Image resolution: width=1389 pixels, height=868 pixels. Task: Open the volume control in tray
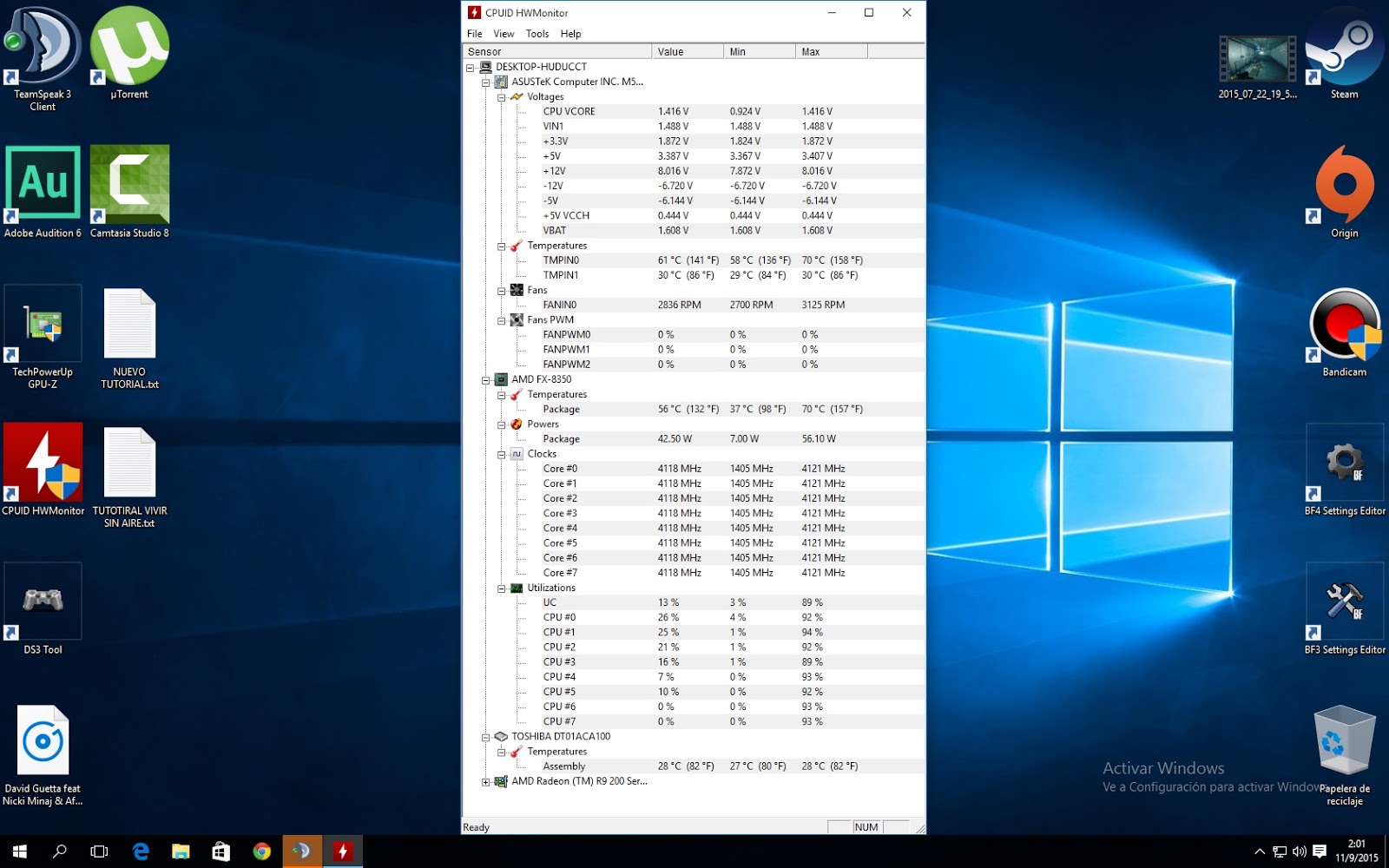pyautogui.click(x=1299, y=852)
